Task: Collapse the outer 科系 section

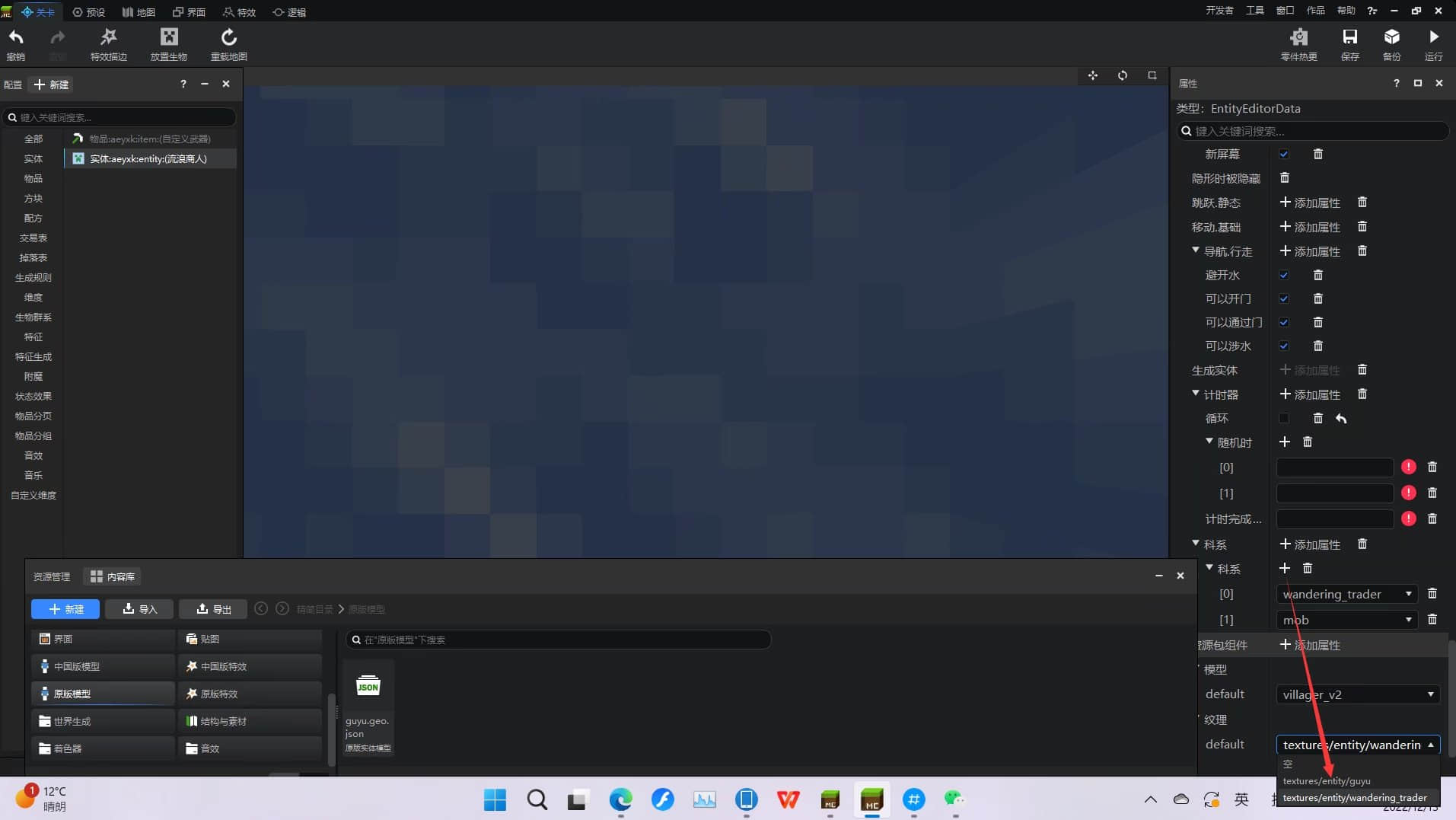Action: click(1196, 543)
